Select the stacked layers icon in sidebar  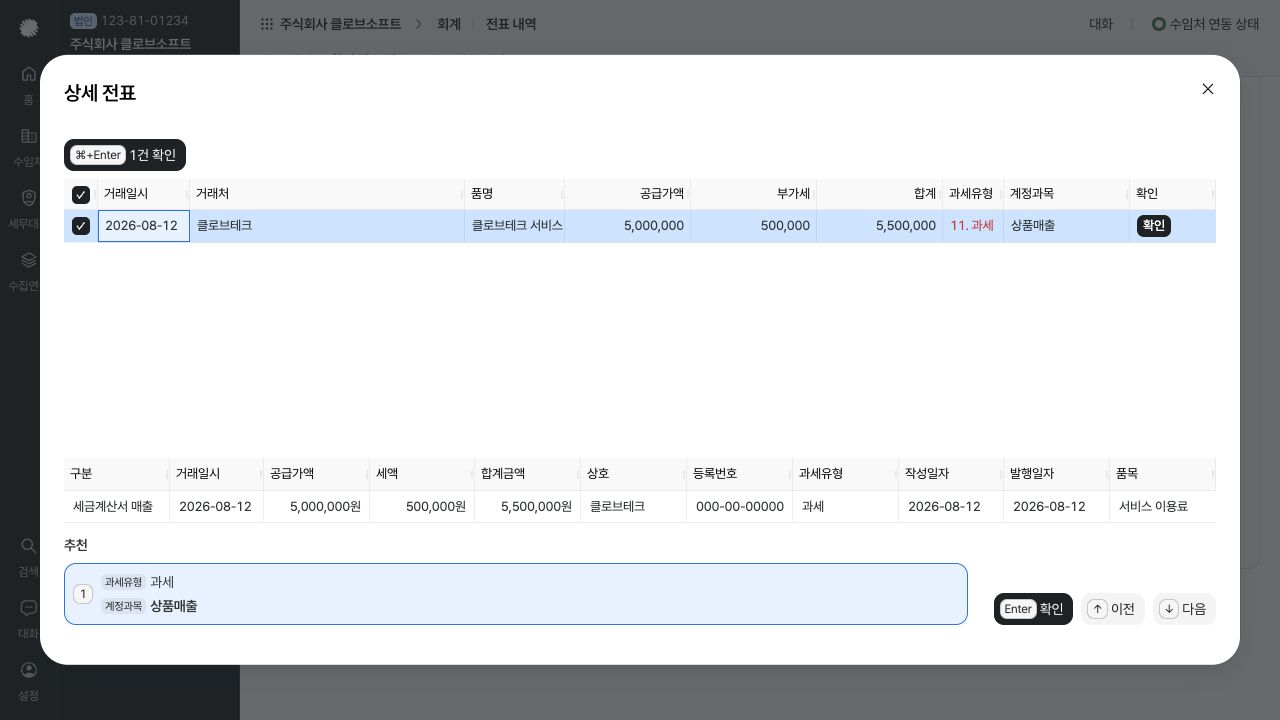[29, 260]
